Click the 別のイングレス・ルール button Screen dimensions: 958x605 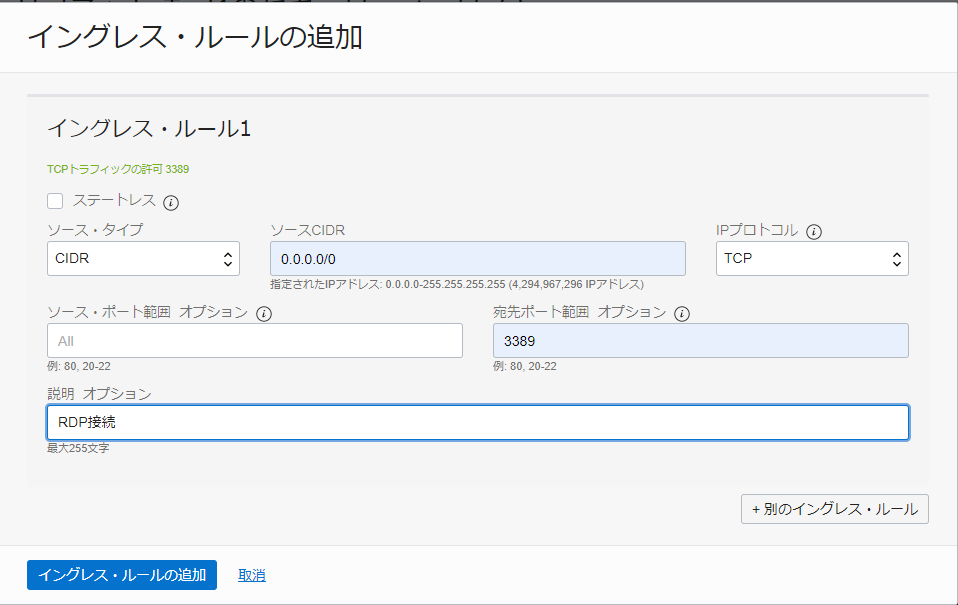pyautogui.click(x=834, y=509)
